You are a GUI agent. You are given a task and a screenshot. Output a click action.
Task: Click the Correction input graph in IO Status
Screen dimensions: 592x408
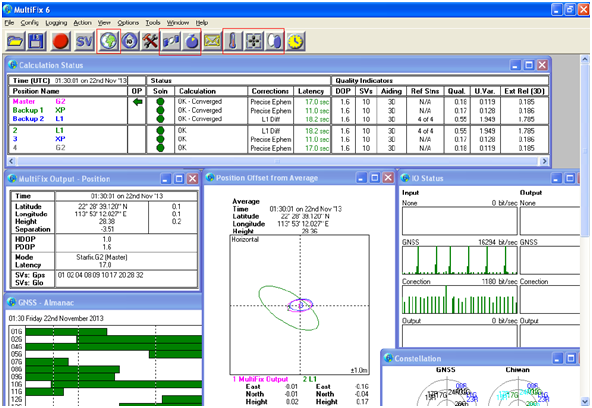pyautogui.click(x=459, y=300)
